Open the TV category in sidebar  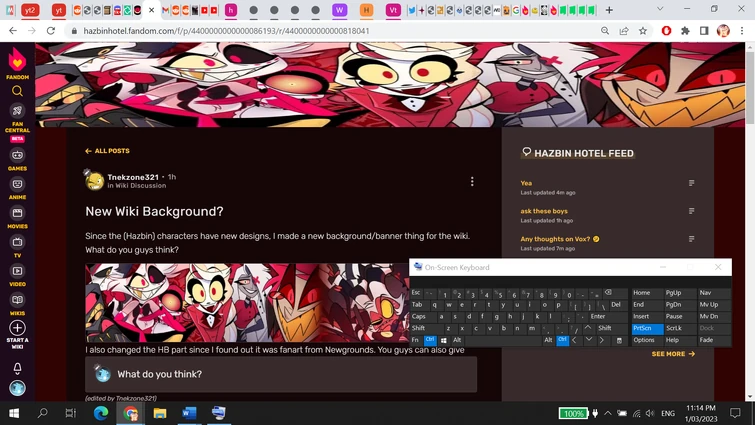pos(17,247)
